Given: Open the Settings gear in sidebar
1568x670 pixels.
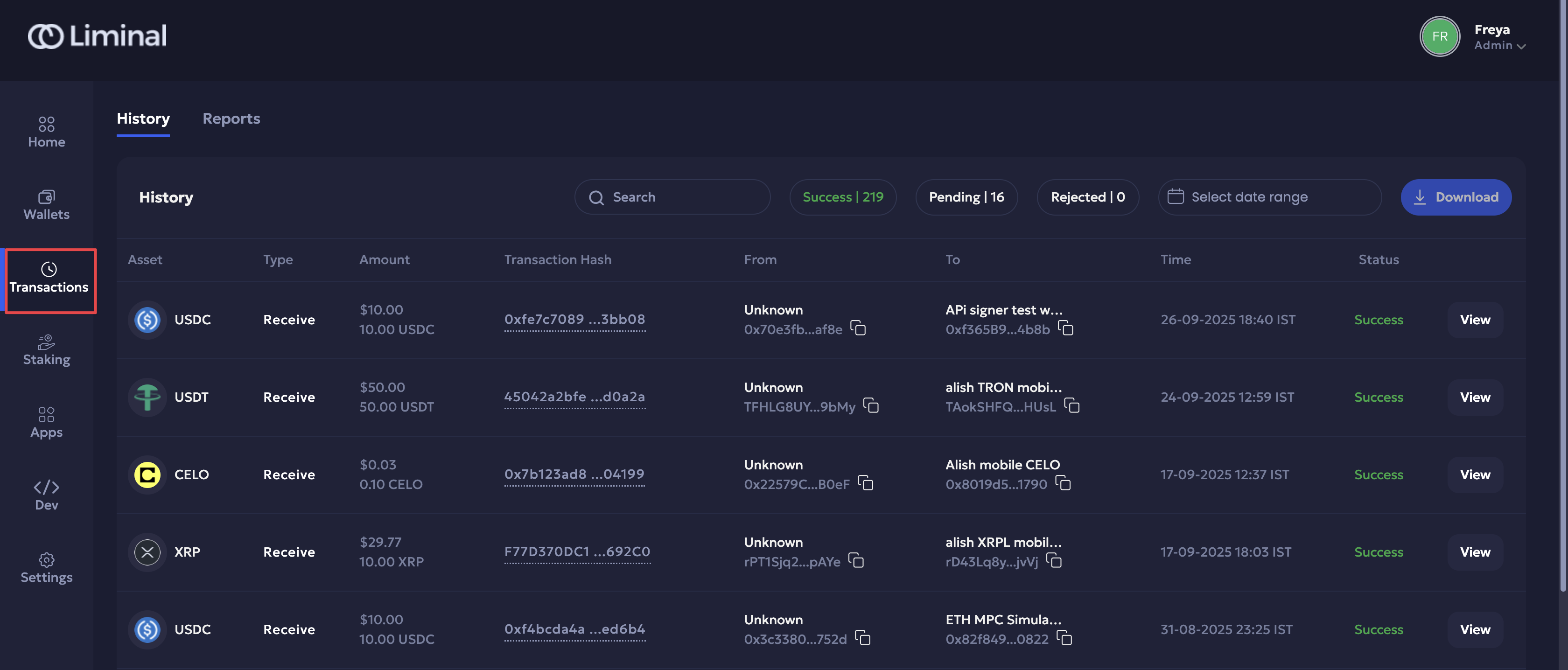Looking at the screenshot, I should pyautogui.click(x=46, y=567).
